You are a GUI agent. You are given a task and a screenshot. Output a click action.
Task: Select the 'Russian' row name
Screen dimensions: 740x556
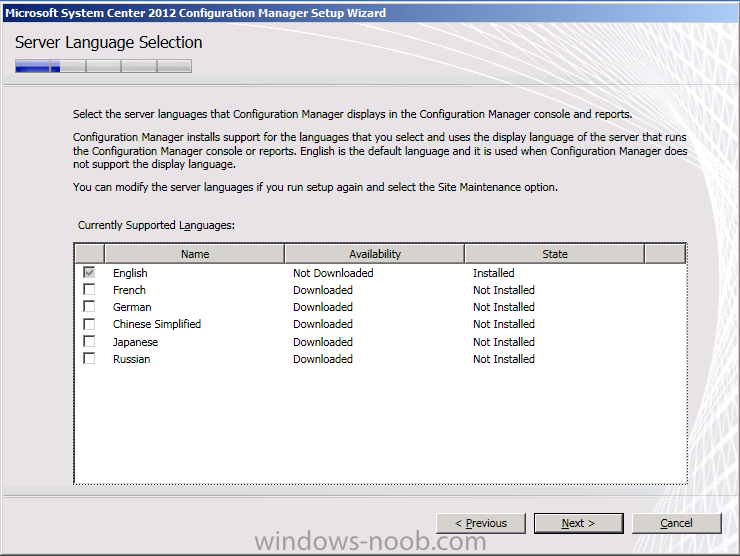[132, 359]
